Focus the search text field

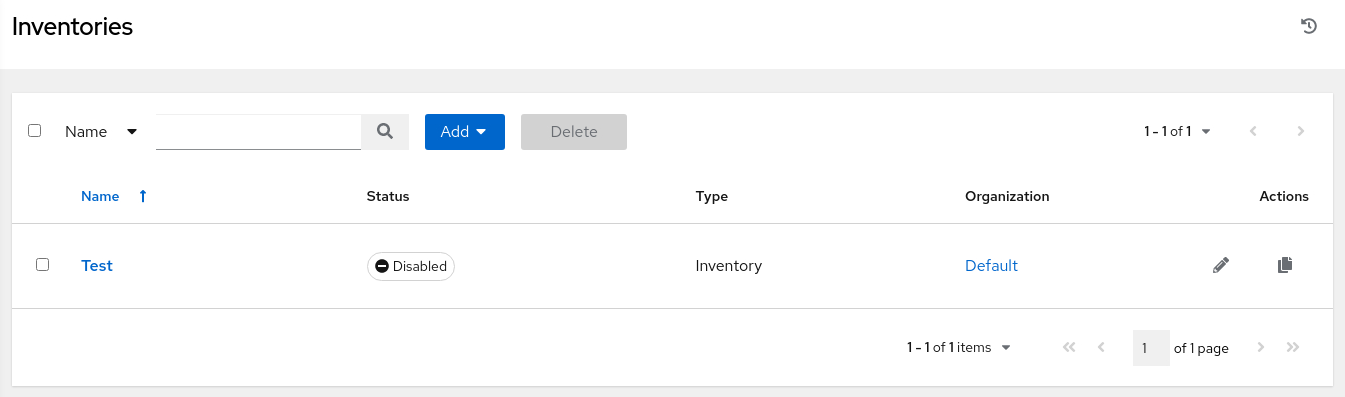coord(258,131)
